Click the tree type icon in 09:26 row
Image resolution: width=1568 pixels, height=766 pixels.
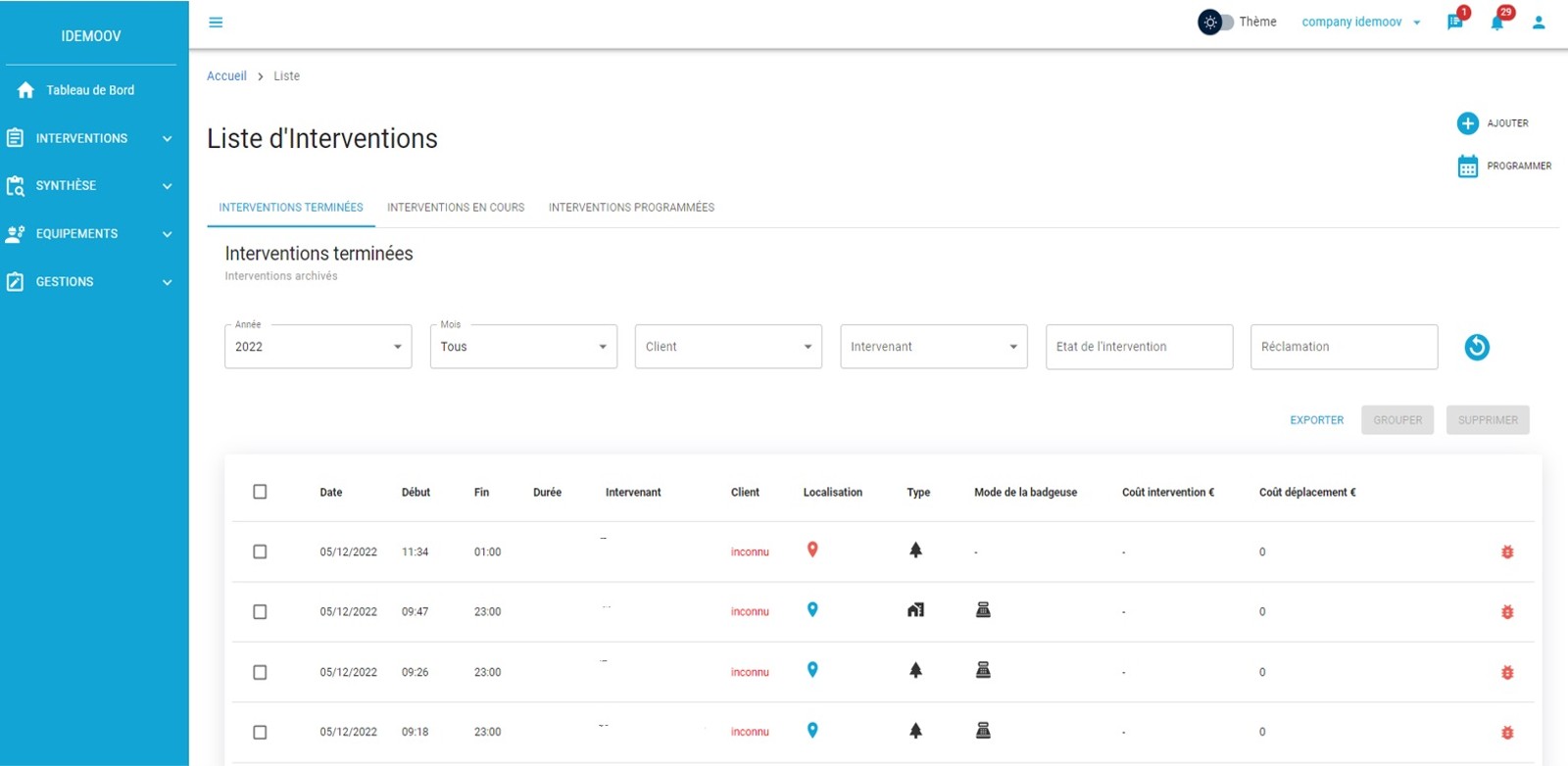[915, 670]
